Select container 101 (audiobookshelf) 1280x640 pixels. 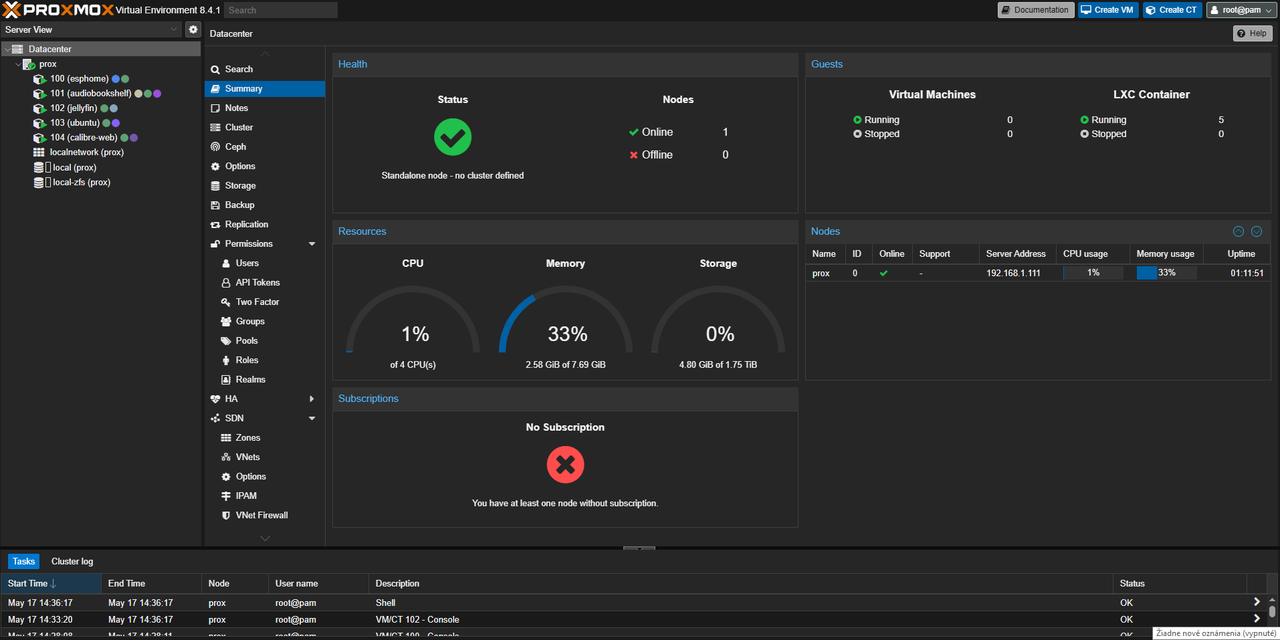[91, 93]
